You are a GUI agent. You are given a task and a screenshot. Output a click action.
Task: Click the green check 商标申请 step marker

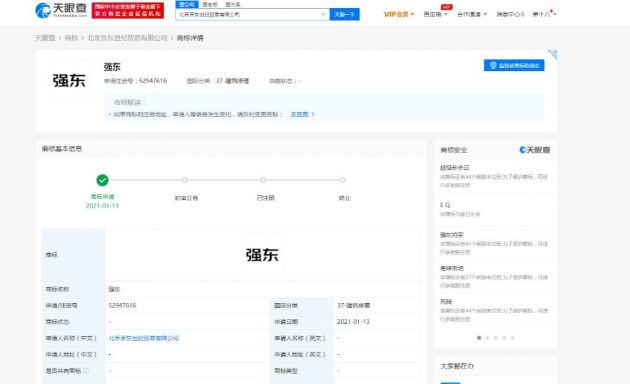[x=102, y=180]
